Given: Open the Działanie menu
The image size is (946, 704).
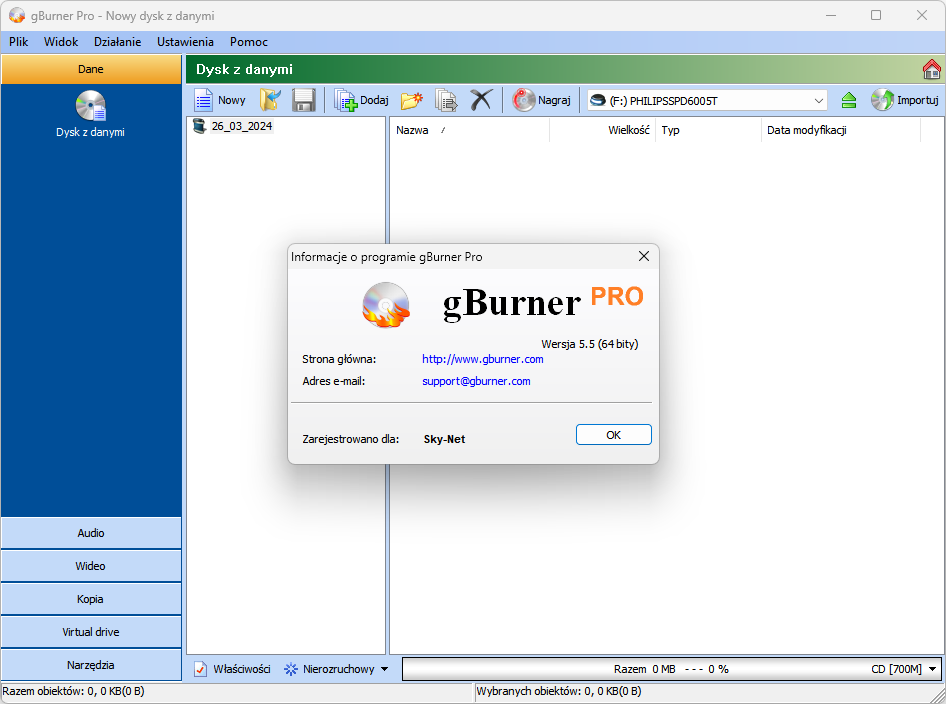Looking at the screenshot, I should pyautogui.click(x=118, y=42).
